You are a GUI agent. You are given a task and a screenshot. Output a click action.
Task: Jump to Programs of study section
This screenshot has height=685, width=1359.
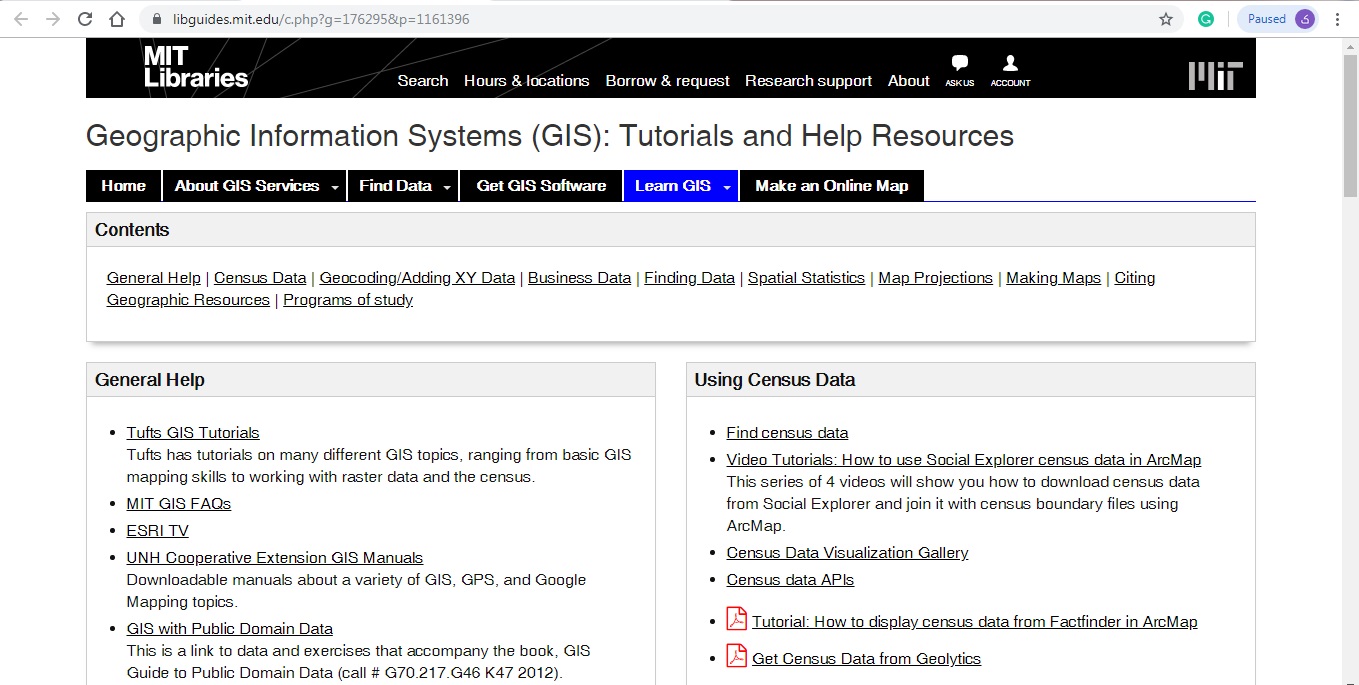[x=348, y=300]
